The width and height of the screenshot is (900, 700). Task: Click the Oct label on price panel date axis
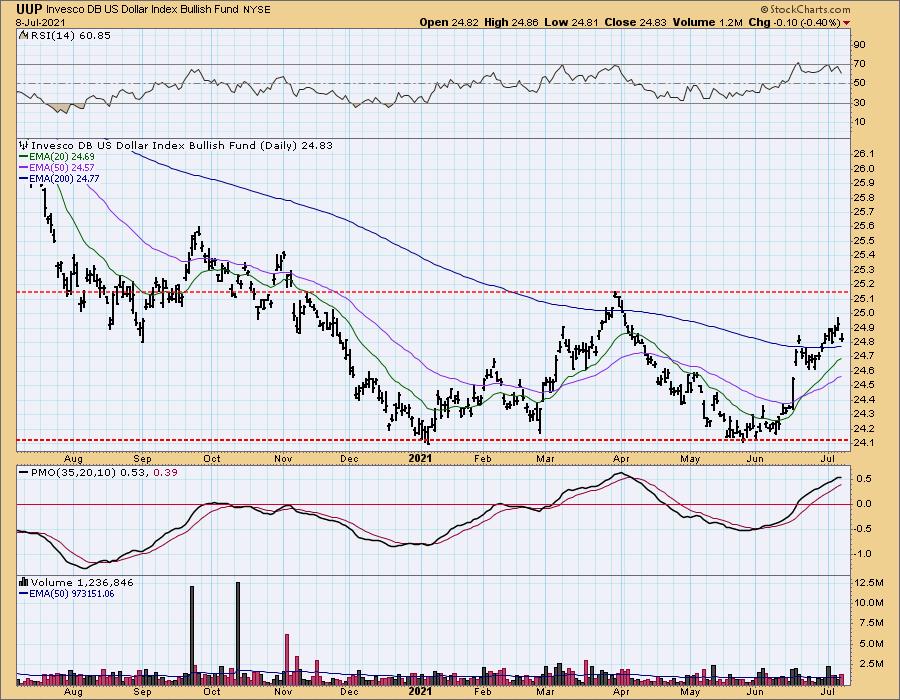[212, 459]
